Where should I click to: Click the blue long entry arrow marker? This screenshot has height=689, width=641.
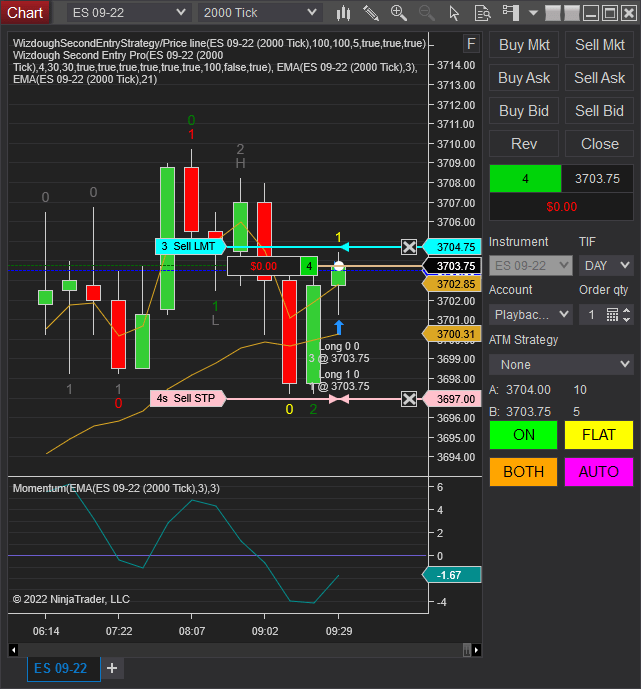point(339,327)
